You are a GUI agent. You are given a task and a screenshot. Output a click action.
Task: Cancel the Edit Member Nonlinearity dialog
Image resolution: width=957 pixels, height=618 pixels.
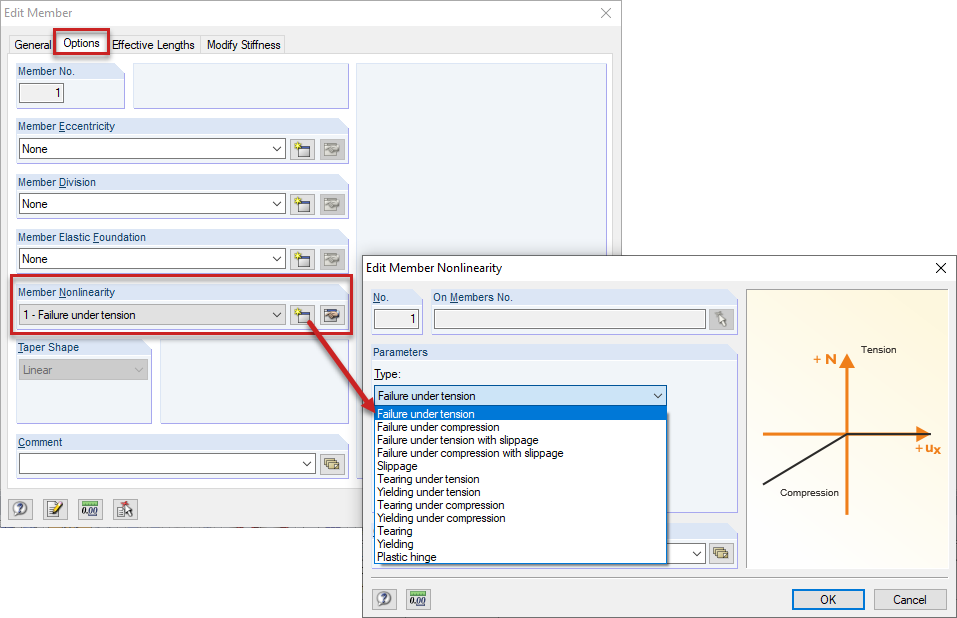[909, 599]
